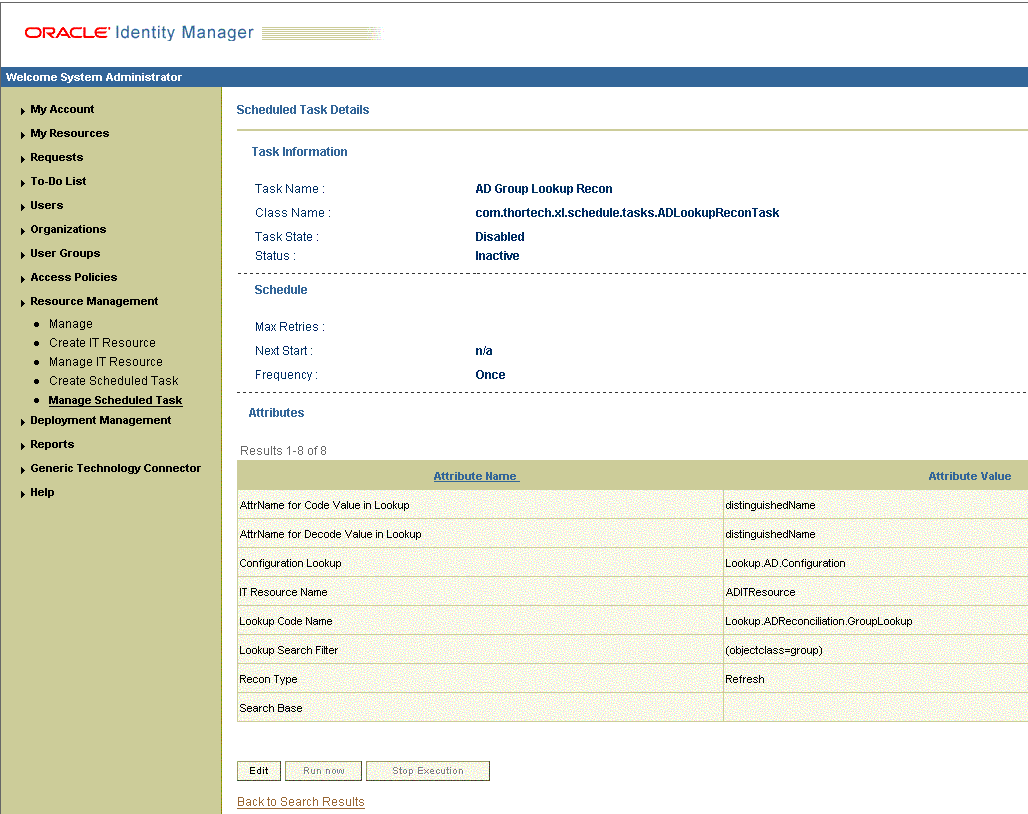Click Results 1-8 of 8 text
Screen dimensions: 1028x814
coord(283,451)
